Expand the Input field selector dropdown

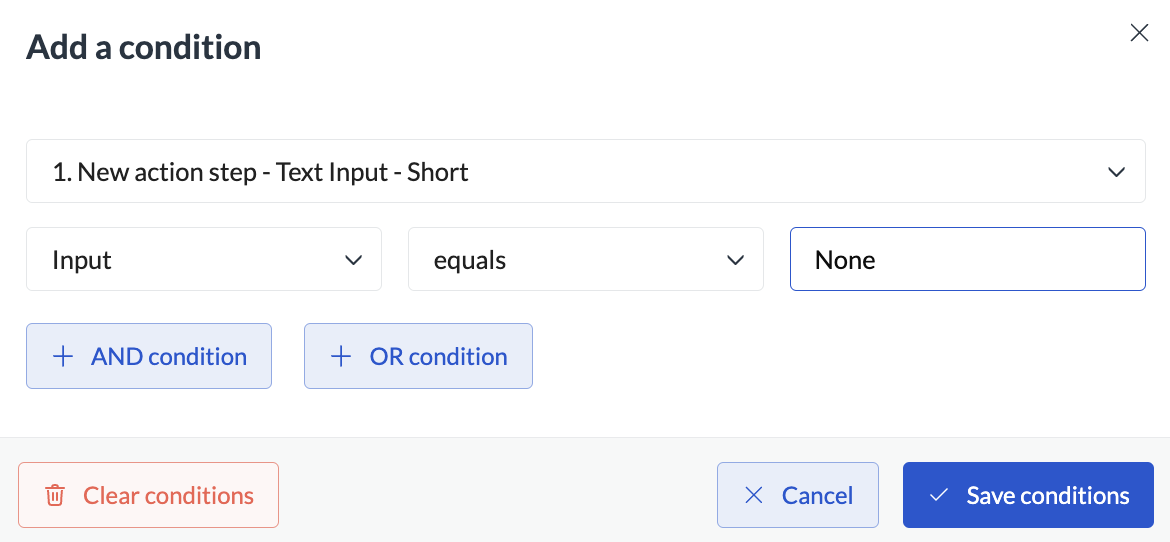(203, 260)
